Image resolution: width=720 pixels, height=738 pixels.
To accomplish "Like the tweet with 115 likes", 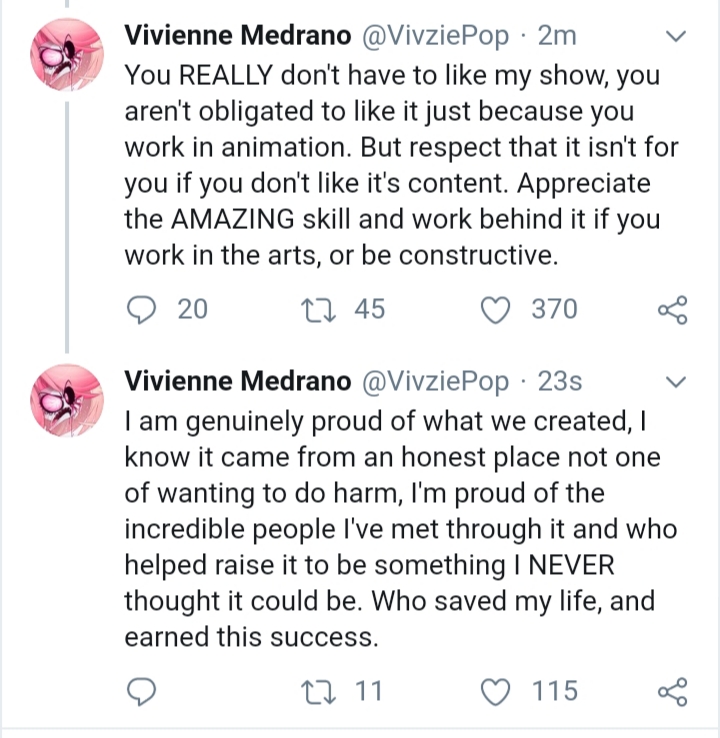I will 495,691.
